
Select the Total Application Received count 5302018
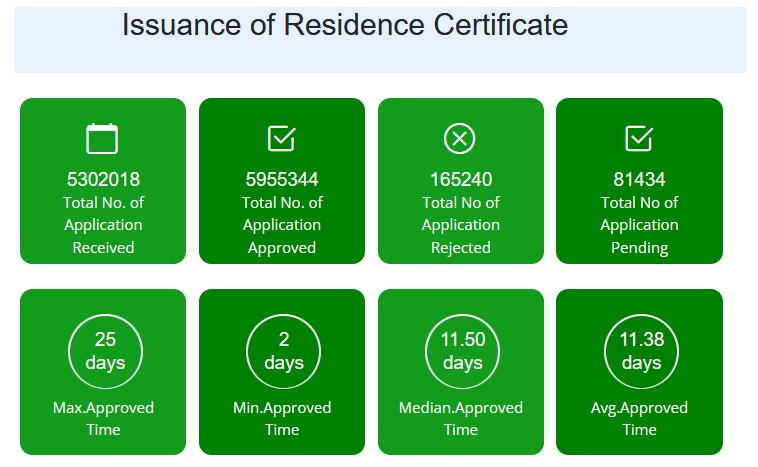[103, 180]
